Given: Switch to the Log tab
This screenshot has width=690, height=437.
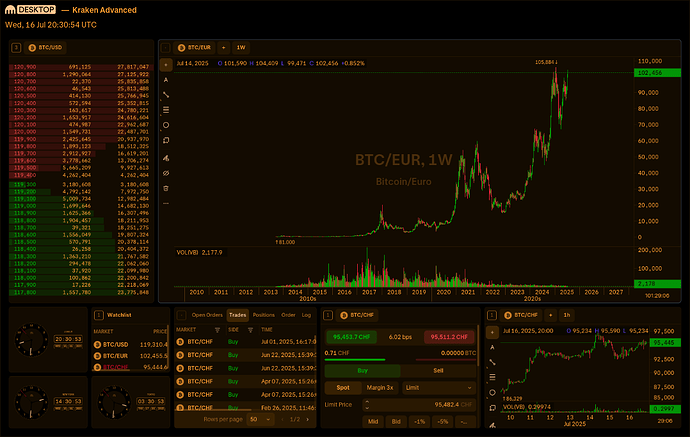Looking at the screenshot, I should pyautogui.click(x=306, y=315).
